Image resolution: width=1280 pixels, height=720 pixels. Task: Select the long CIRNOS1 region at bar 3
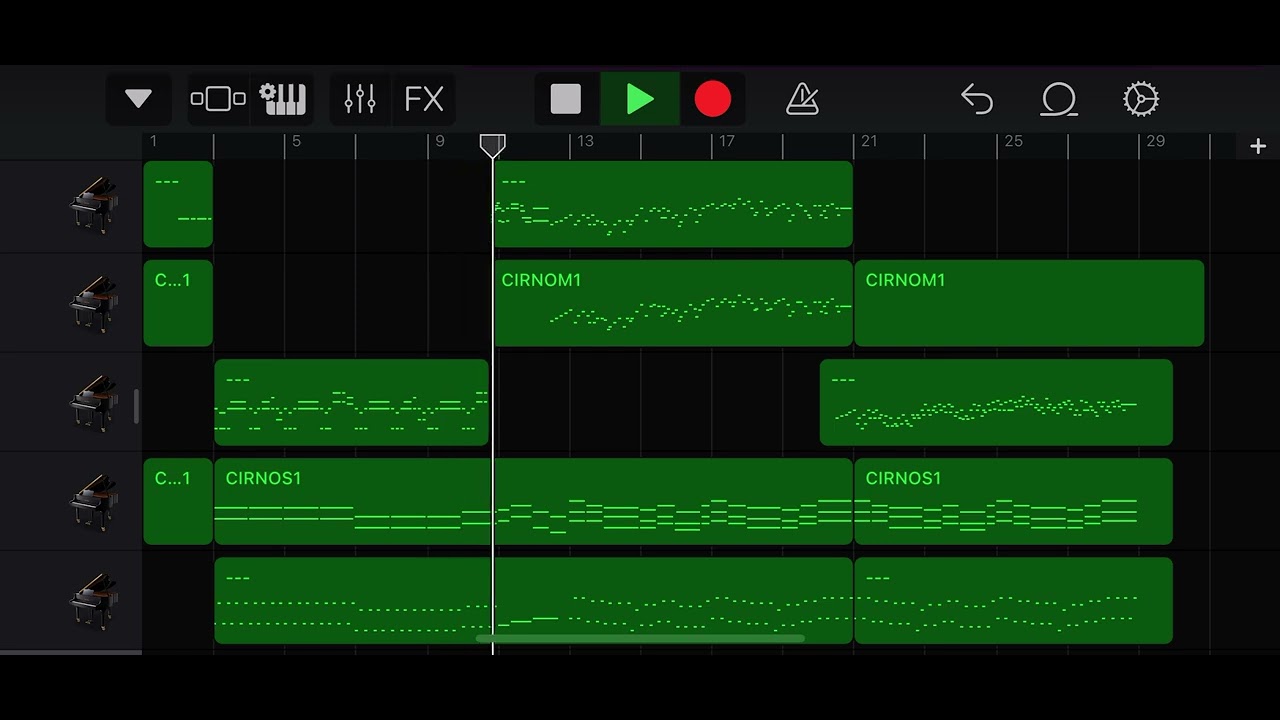pos(534,501)
